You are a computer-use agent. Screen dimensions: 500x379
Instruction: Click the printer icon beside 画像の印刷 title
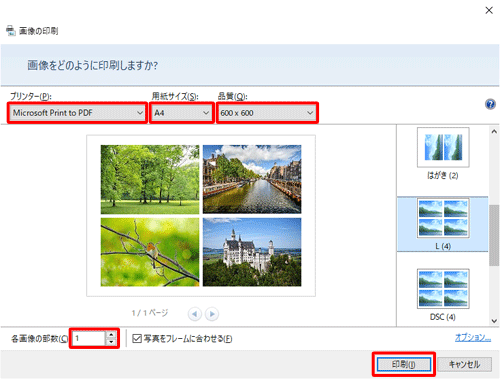[11, 31]
